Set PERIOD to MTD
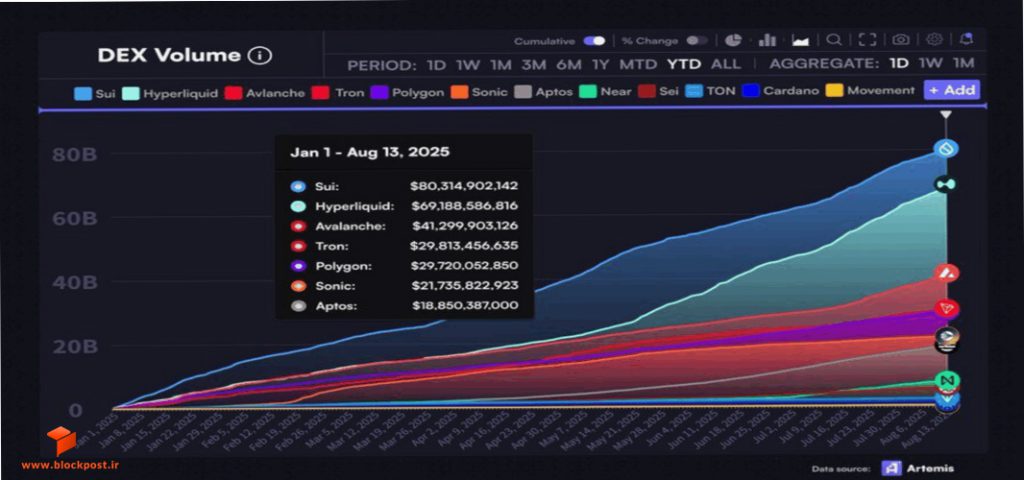 coord(639,65)
